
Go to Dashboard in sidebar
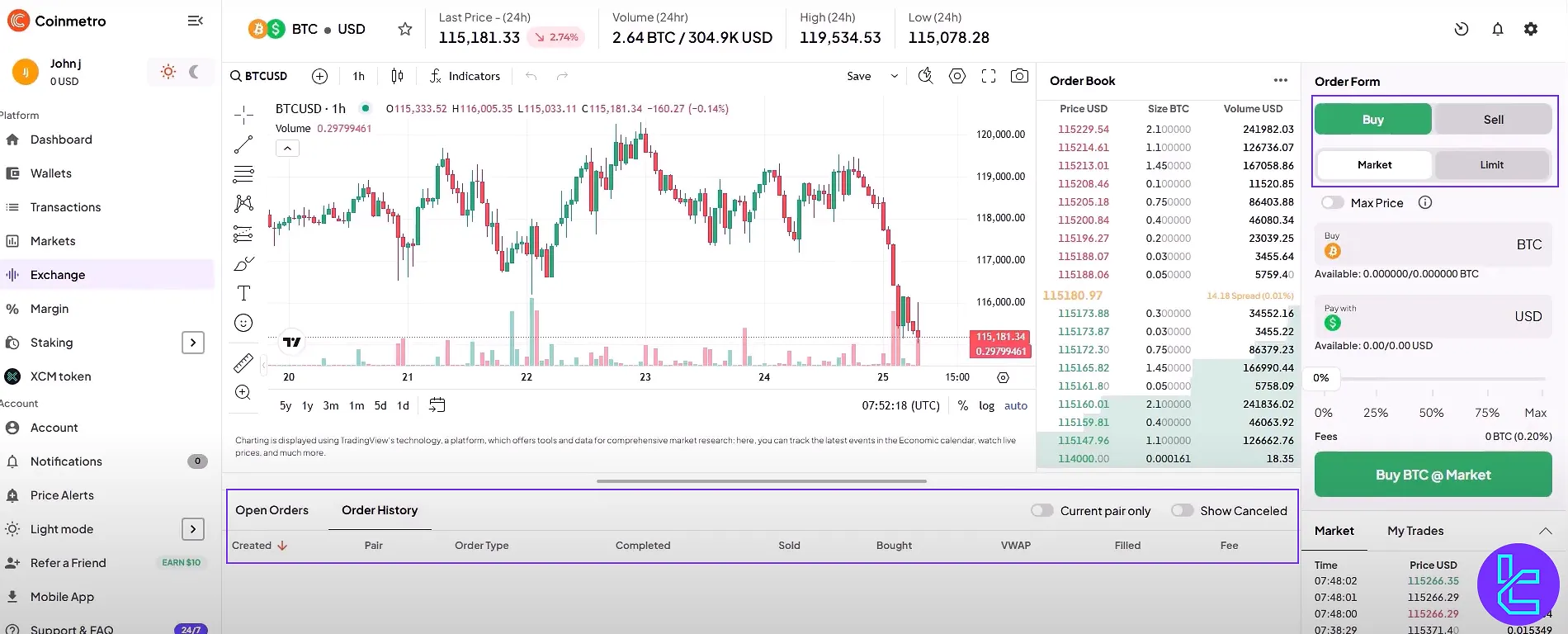point(61,140)
